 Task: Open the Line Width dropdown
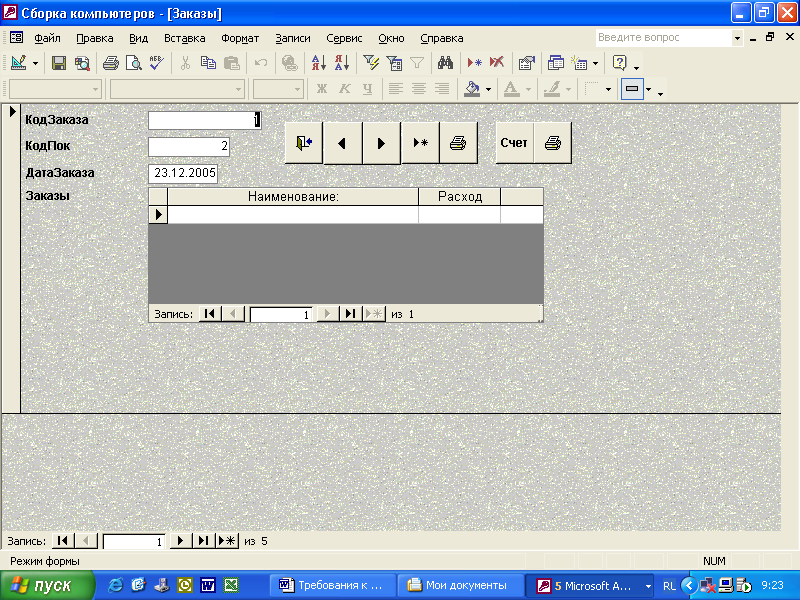tap(608, 89)
